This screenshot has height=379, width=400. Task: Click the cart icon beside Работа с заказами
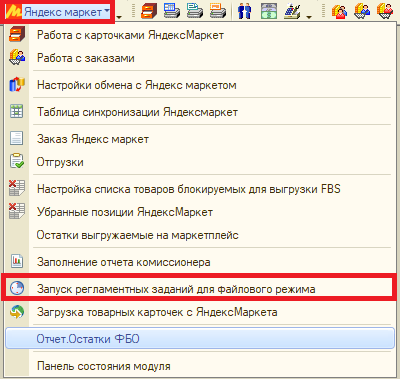tap(17, 57)
